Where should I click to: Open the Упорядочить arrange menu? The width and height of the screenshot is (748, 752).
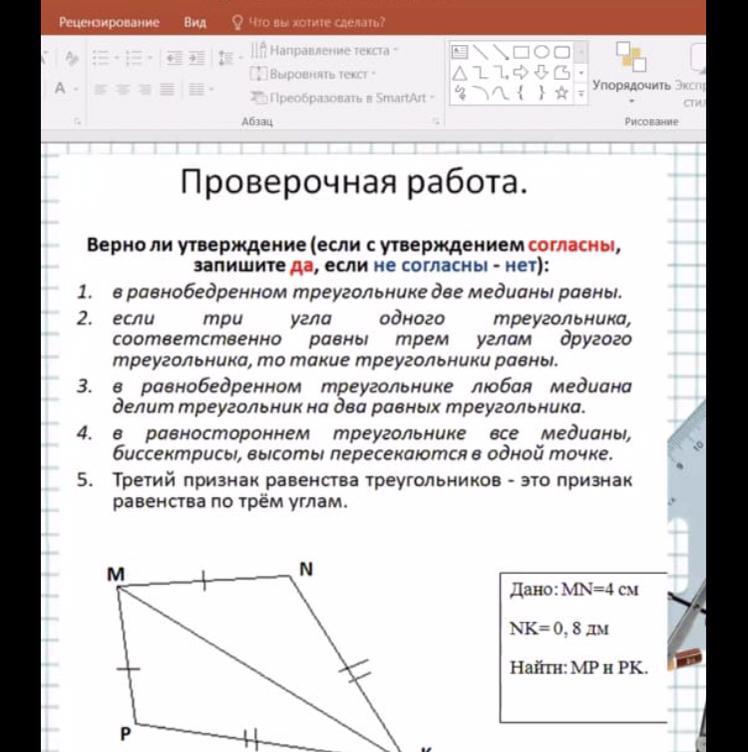click(x=631, y=72)
